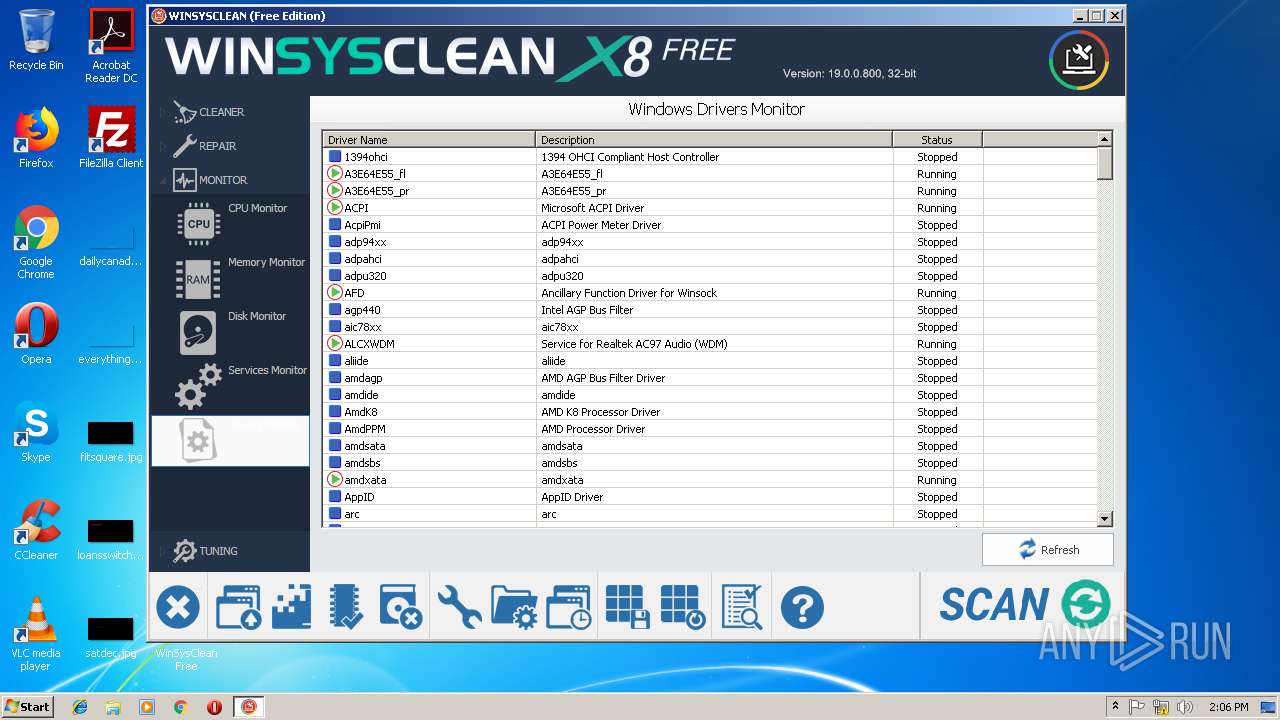This screenshot has height=720, width=1280.
Task: Select the AcpiPmi driver row
Action: (710, 225)
